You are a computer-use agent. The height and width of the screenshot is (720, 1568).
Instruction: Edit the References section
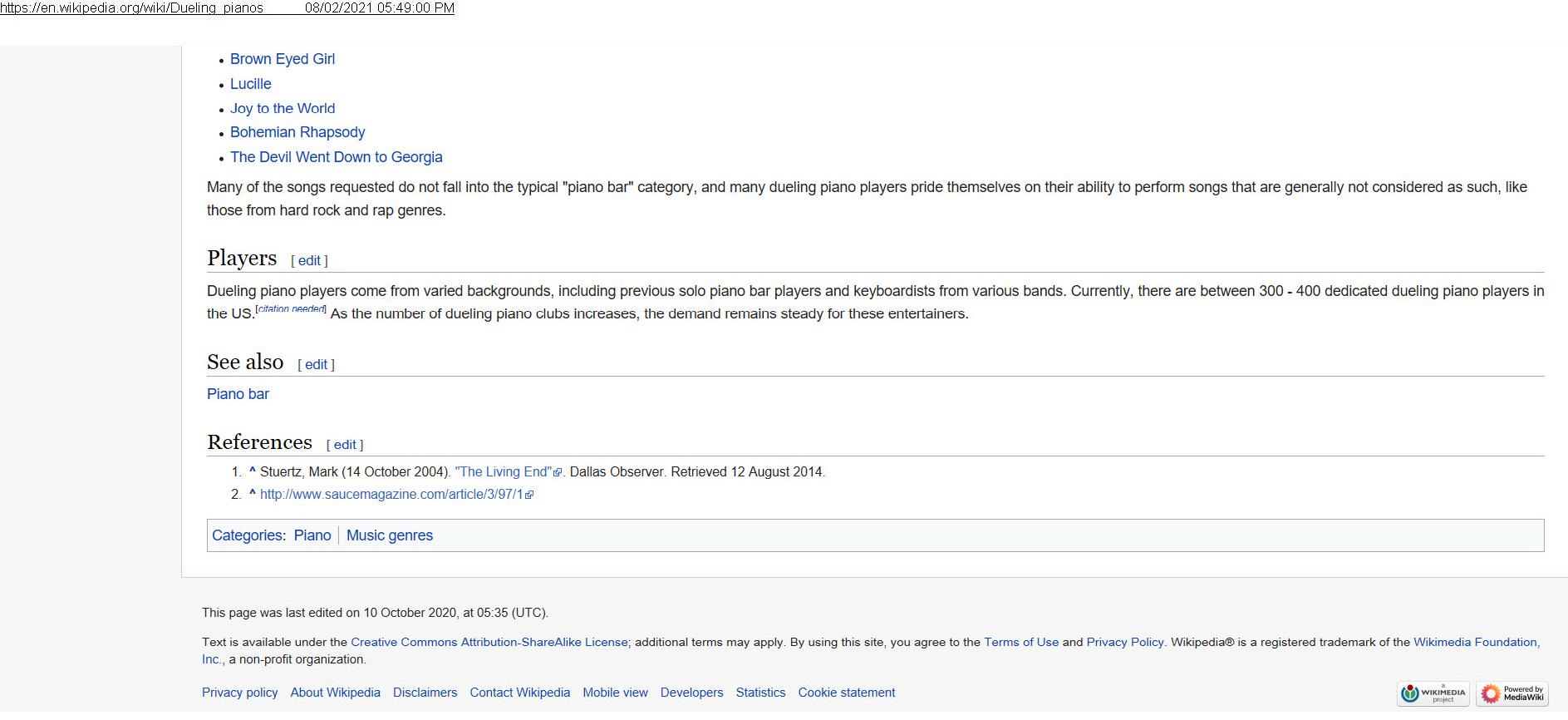(x=345, y=445)
